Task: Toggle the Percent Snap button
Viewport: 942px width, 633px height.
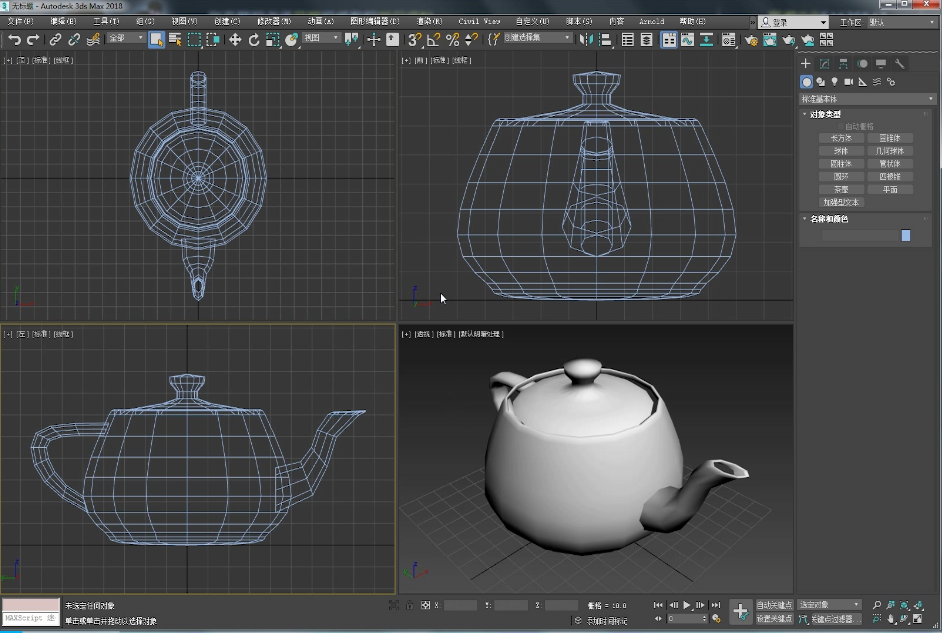Action: 452,39
